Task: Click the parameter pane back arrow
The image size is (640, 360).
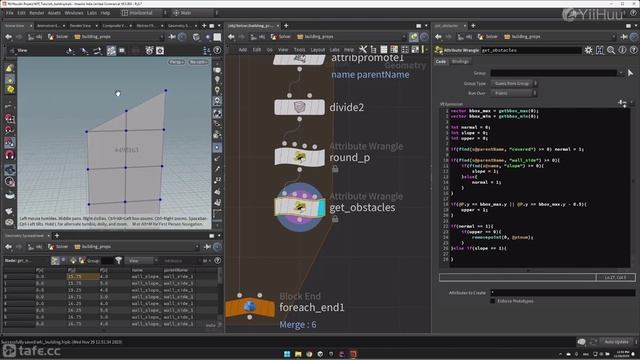Action: (x=438, y=37)
